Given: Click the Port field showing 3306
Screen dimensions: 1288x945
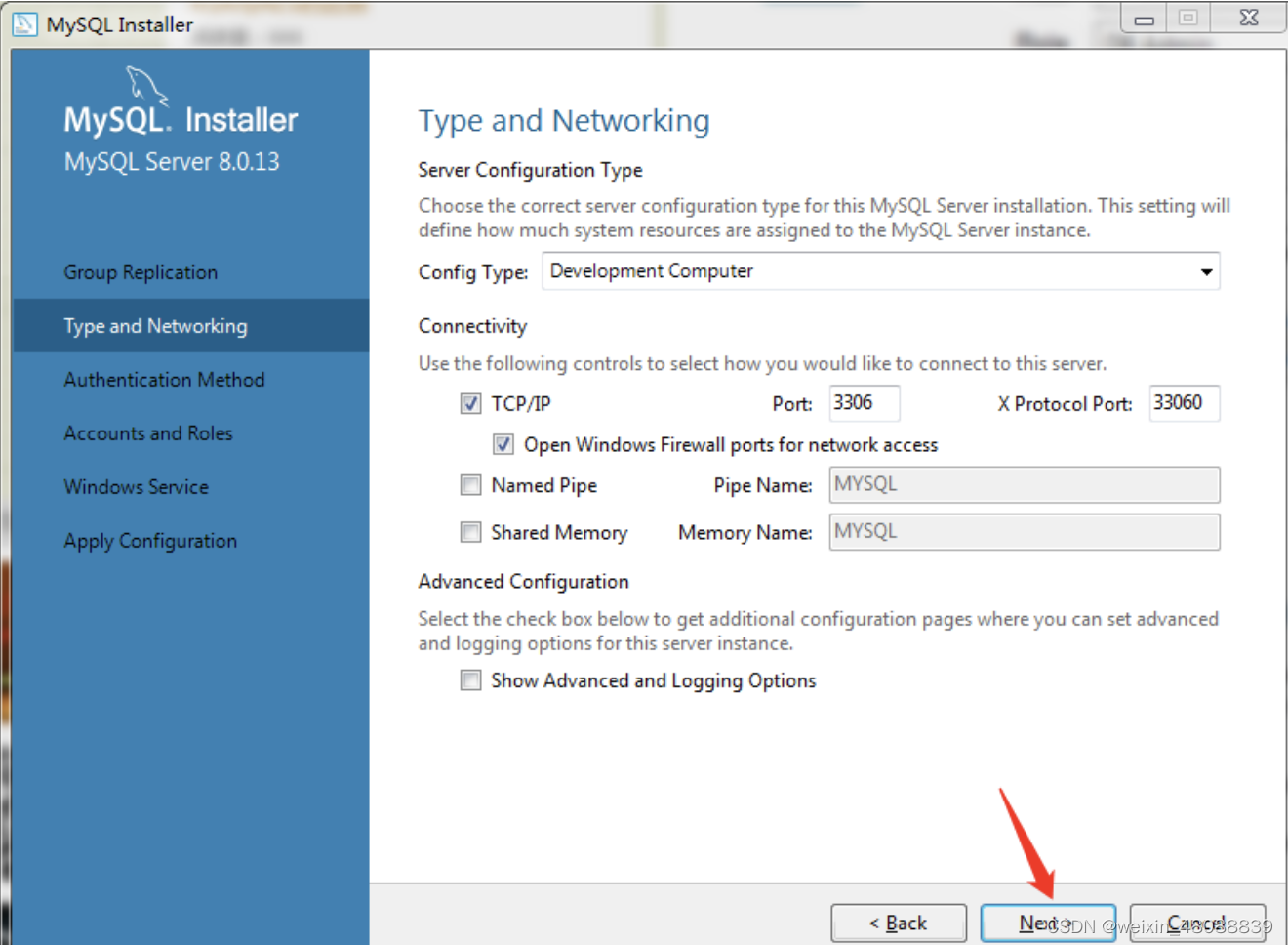Looking at the screenshot, I should (x=865, y=403).
